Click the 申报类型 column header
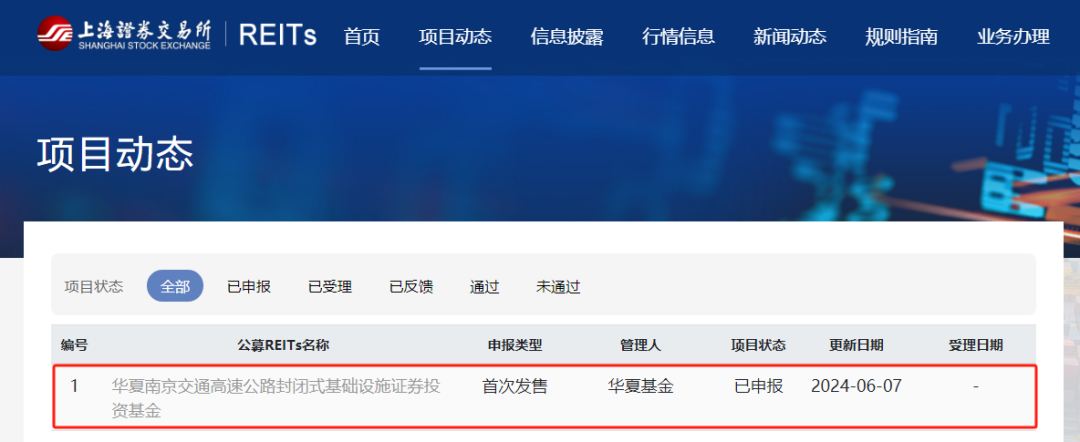 pyautogui.click(x=515, y=345)
